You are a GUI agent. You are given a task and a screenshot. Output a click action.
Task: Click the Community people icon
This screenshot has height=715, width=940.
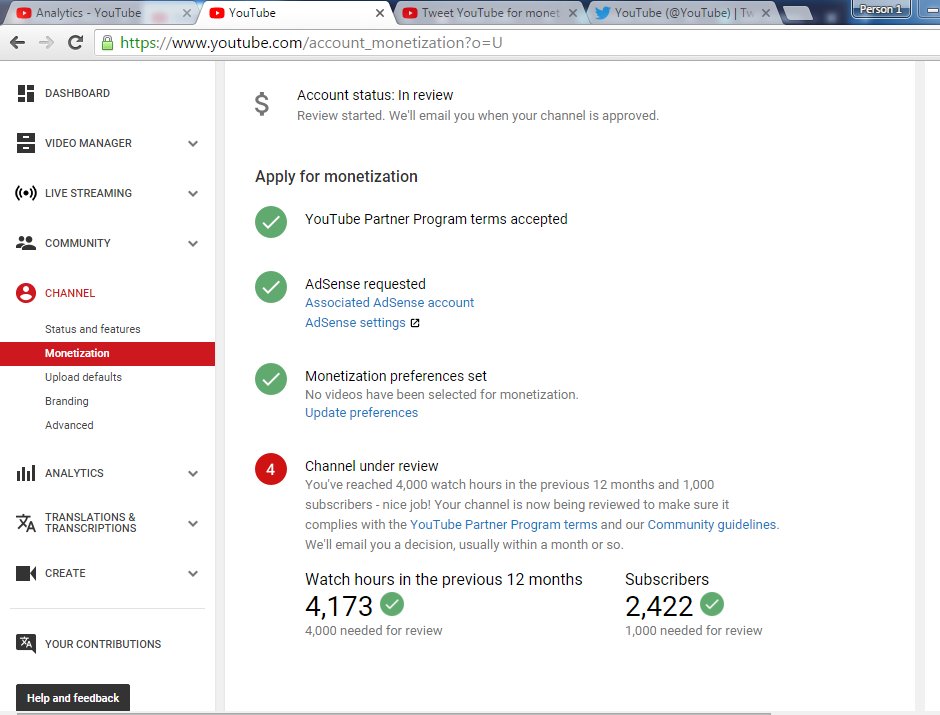coord(26,243)
